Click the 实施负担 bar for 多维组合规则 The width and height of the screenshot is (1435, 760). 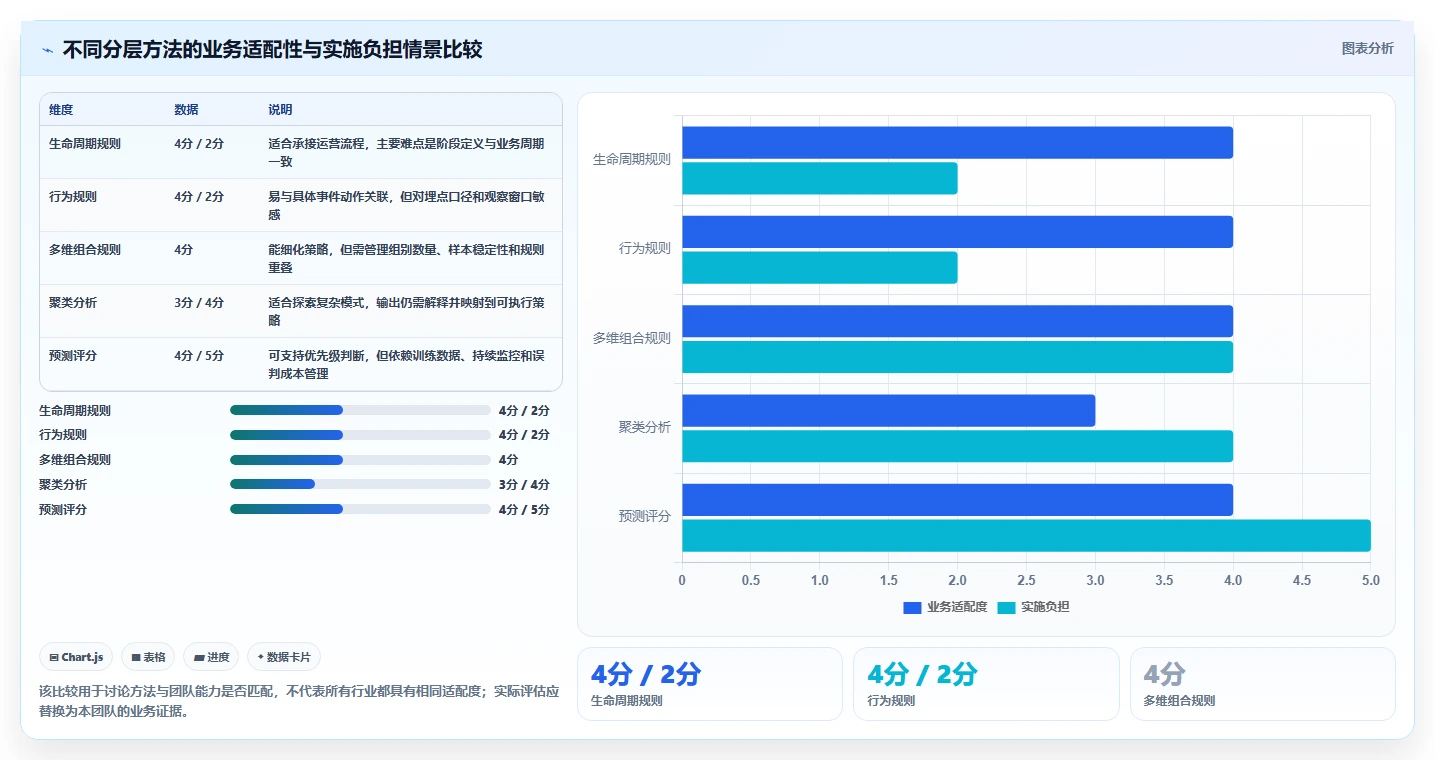point(957,357)
